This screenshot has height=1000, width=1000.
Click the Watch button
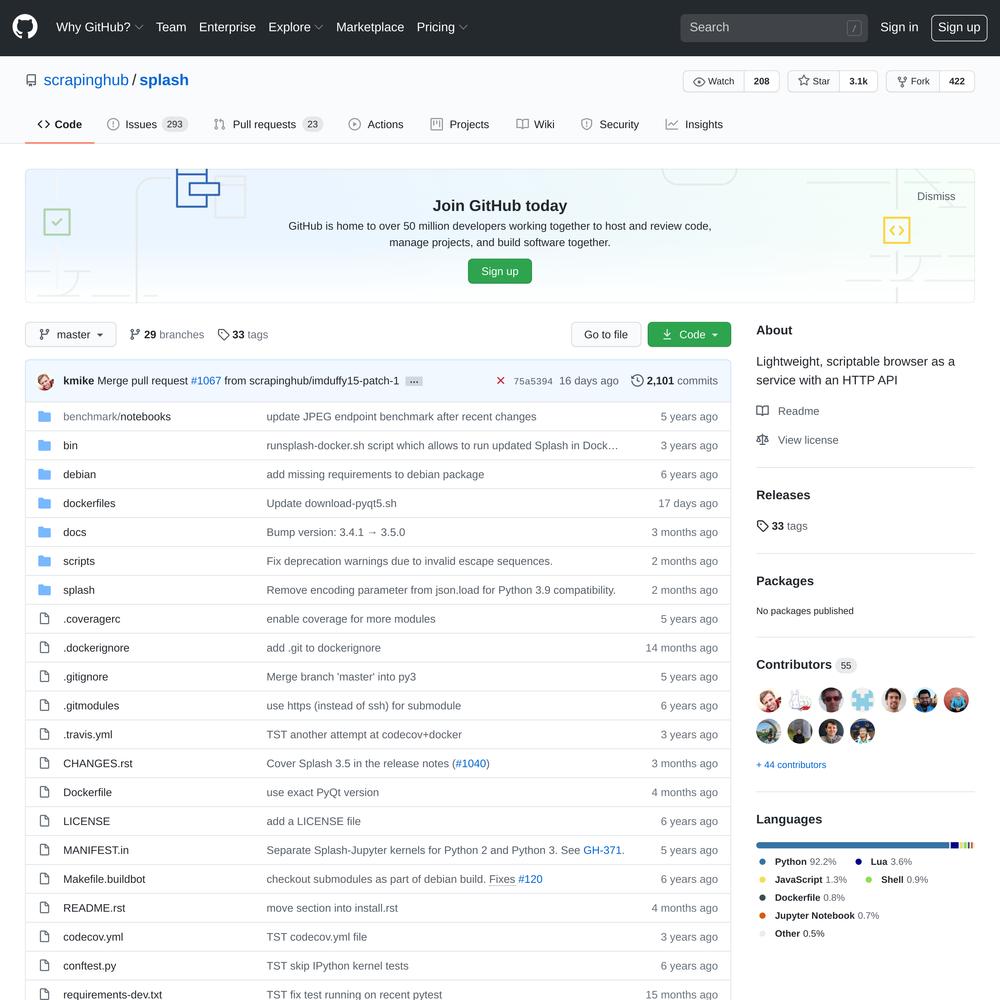pos(714,82)
